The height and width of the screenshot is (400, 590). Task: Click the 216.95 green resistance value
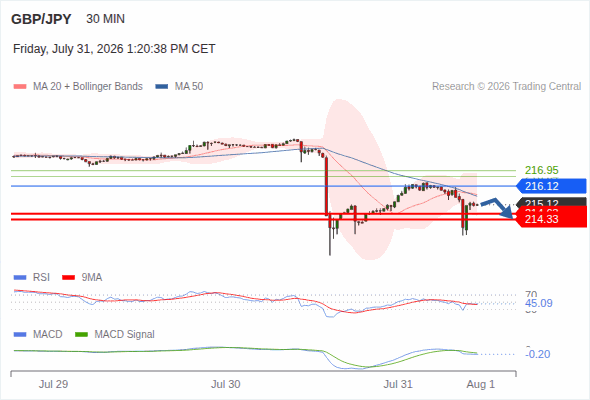coord(542,170)
